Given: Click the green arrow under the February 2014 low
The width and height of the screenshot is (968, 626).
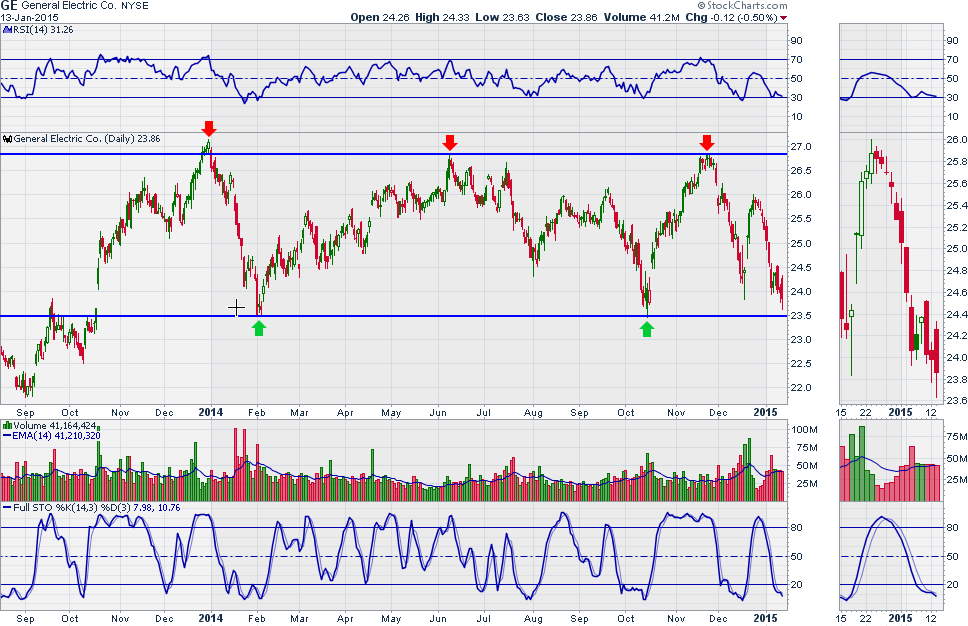Looking at the screenshot, I should (259, 328).
